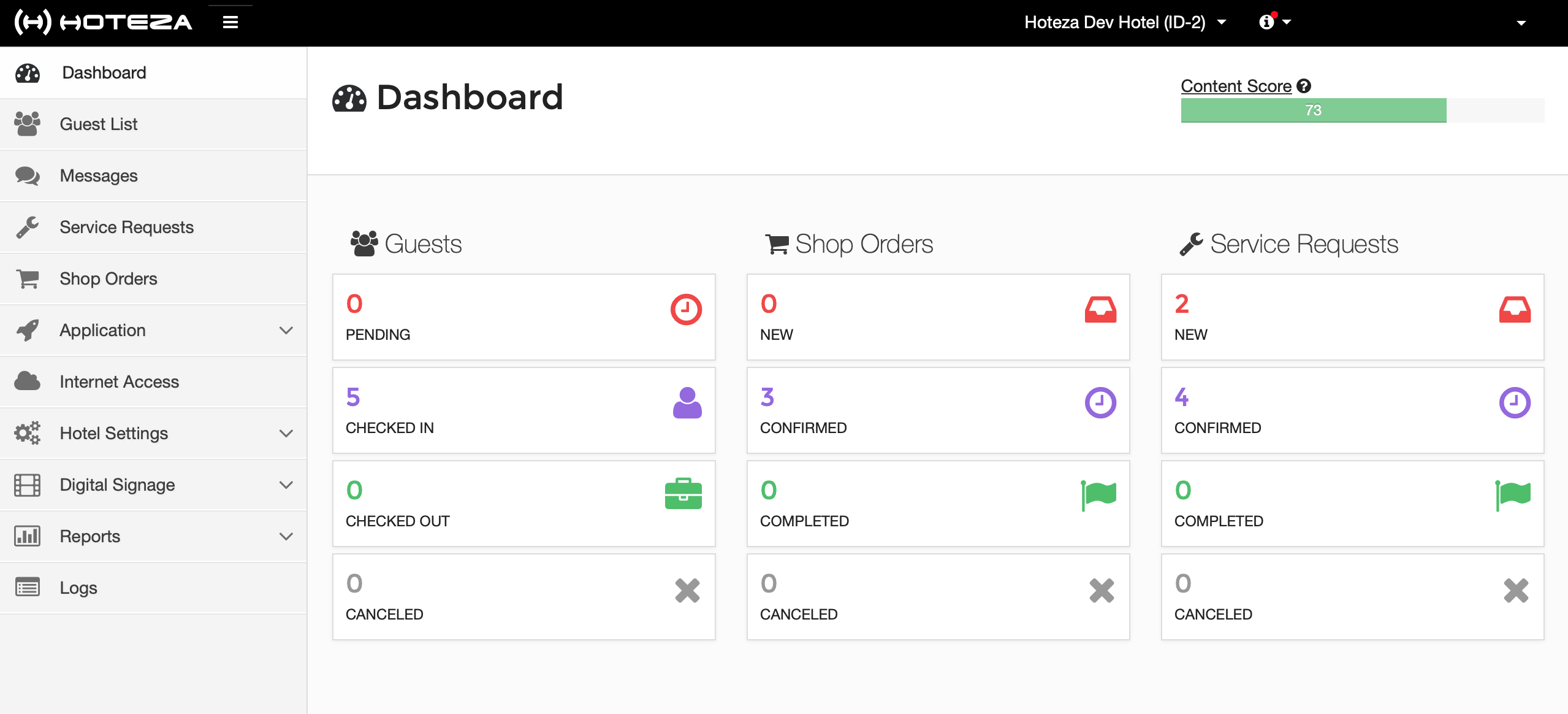Open the Service Requests Confirmed card
The height and width of the screenshot is (714, 1568).
pos(1352,410)
